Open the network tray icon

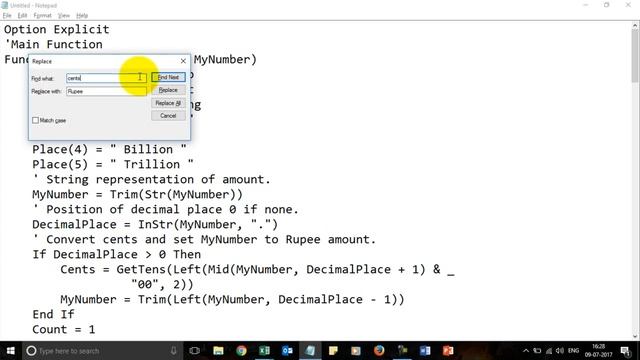[549, 351]
